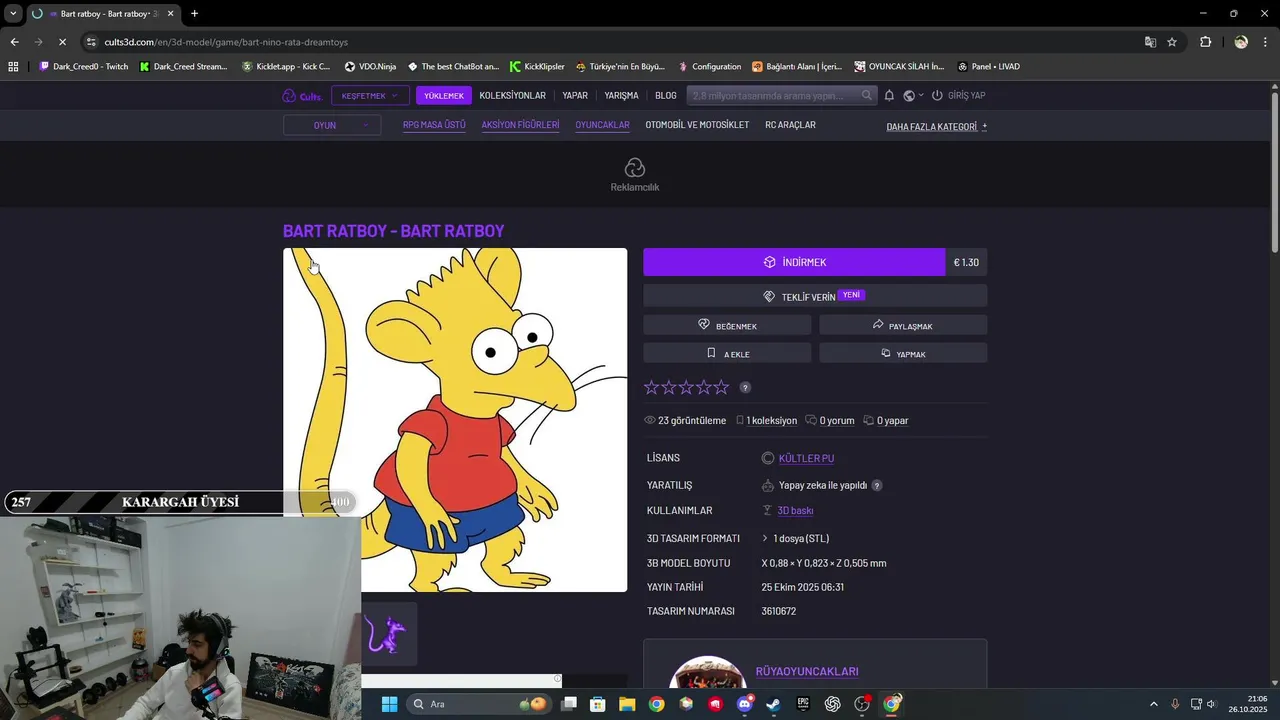This screenshot has height=720, width=1280.
Task: Click the YÜKLEMEK upload button
Action: pos(444,96)
